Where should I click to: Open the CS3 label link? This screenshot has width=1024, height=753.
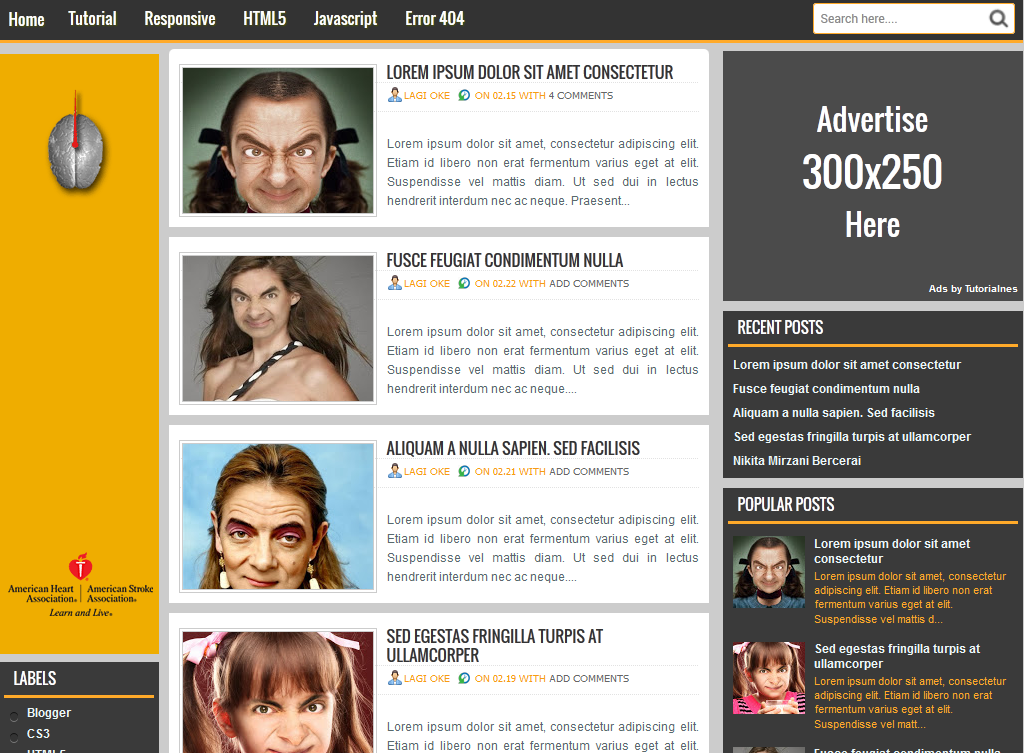click(x=39, y=734)
